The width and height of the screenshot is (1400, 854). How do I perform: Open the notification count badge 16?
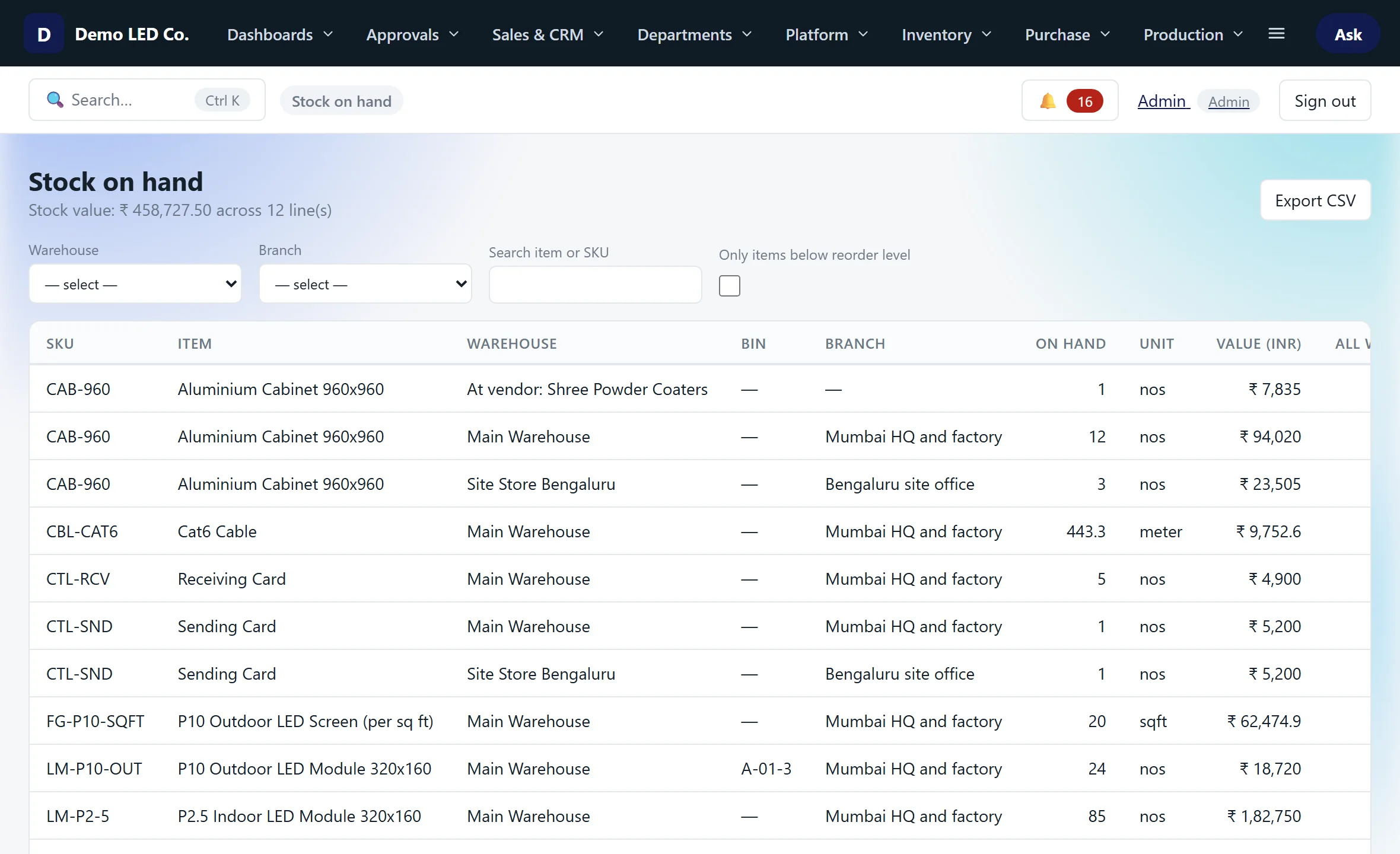1084,101
